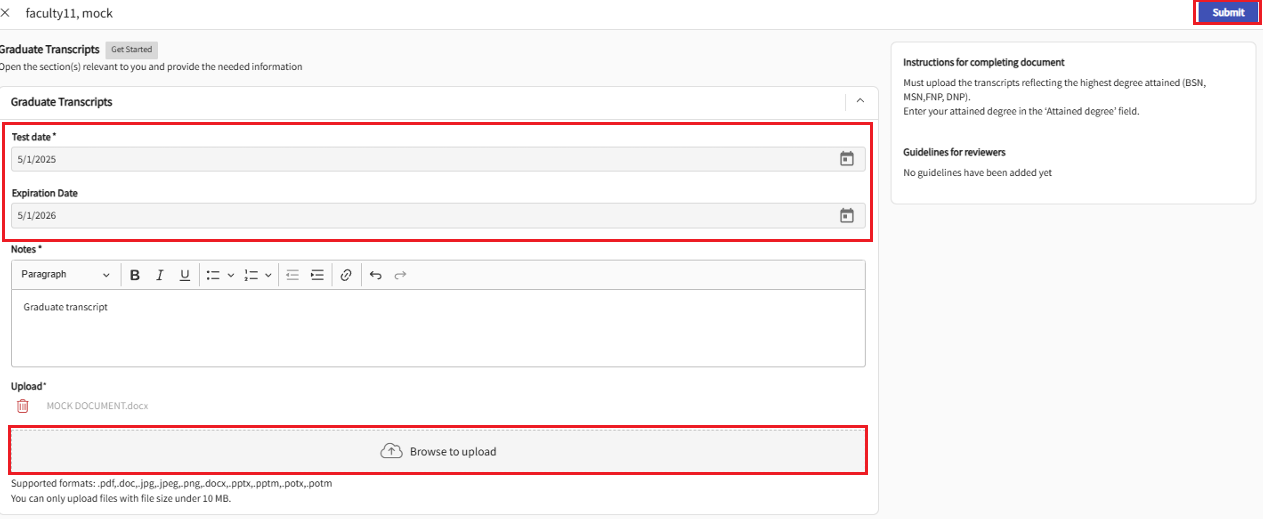Collapse the Graduate Transcripts section

860,101
